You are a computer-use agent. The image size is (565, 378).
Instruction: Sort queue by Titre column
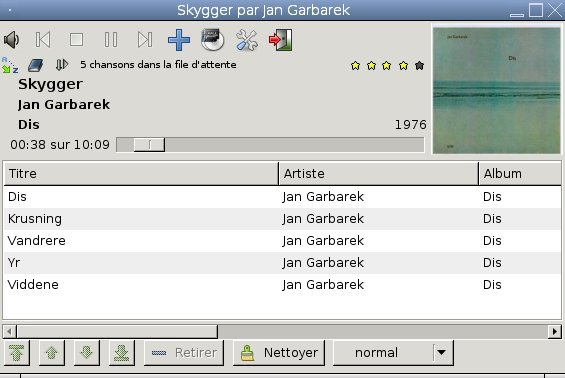pyautogui.click(x=141, y=174)
